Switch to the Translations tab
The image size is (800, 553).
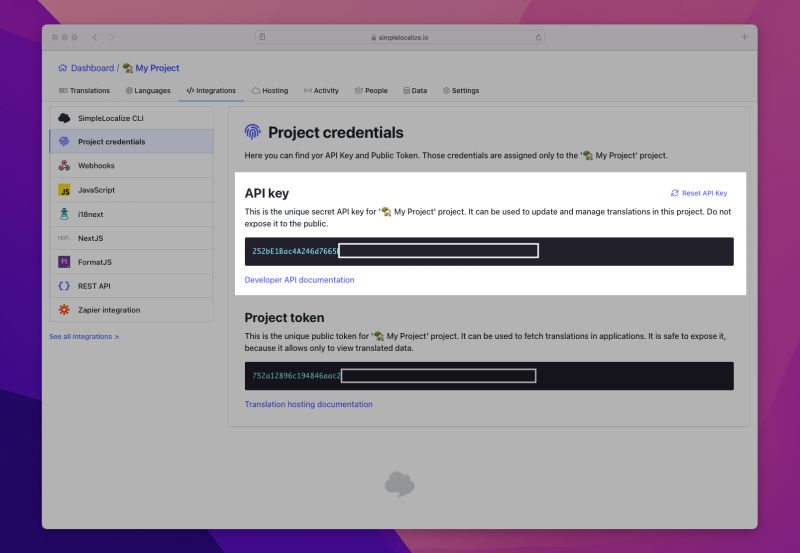tap(84, 90)
